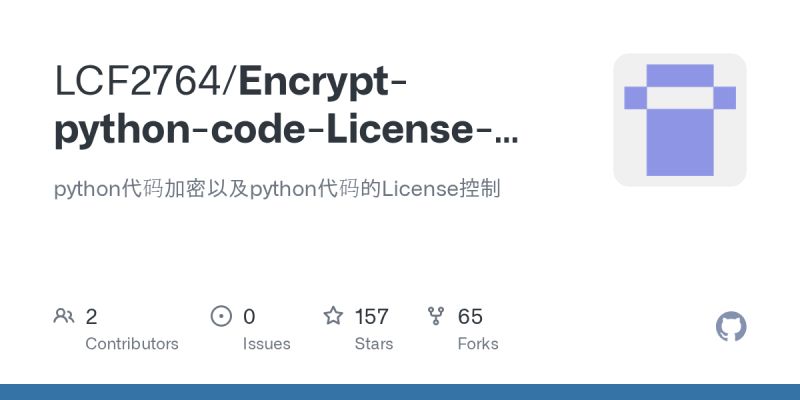Click the Forks label

click(x=478, y=344)
